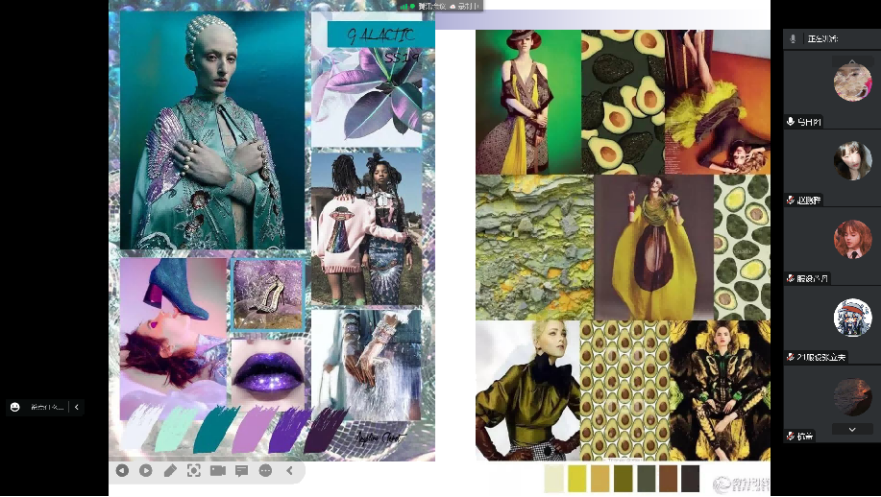This screenshot has width=881, height=497.
Task: Click the microphone icon beside the speaking label
Action: 793,39
